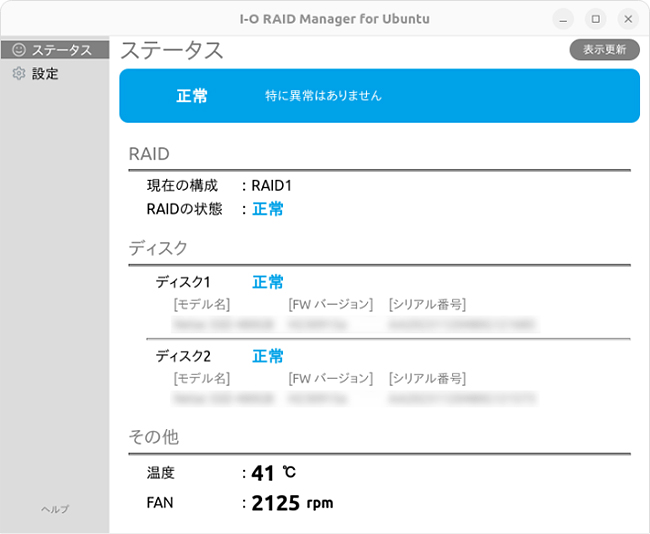Viewport: 650px width, 534px height.
Task: Click the 2125 rpm FAN reading
Action: [x=291, y=503]
